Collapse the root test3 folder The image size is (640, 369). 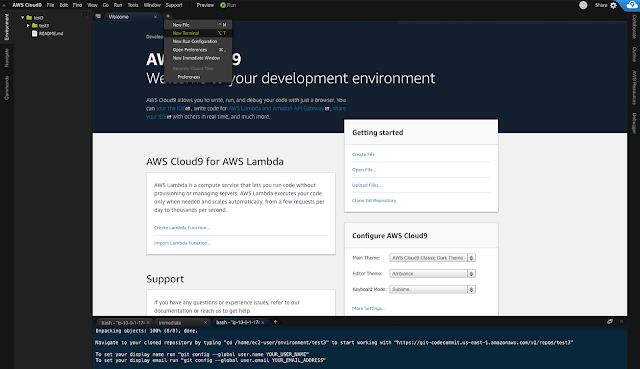(22, 18)
